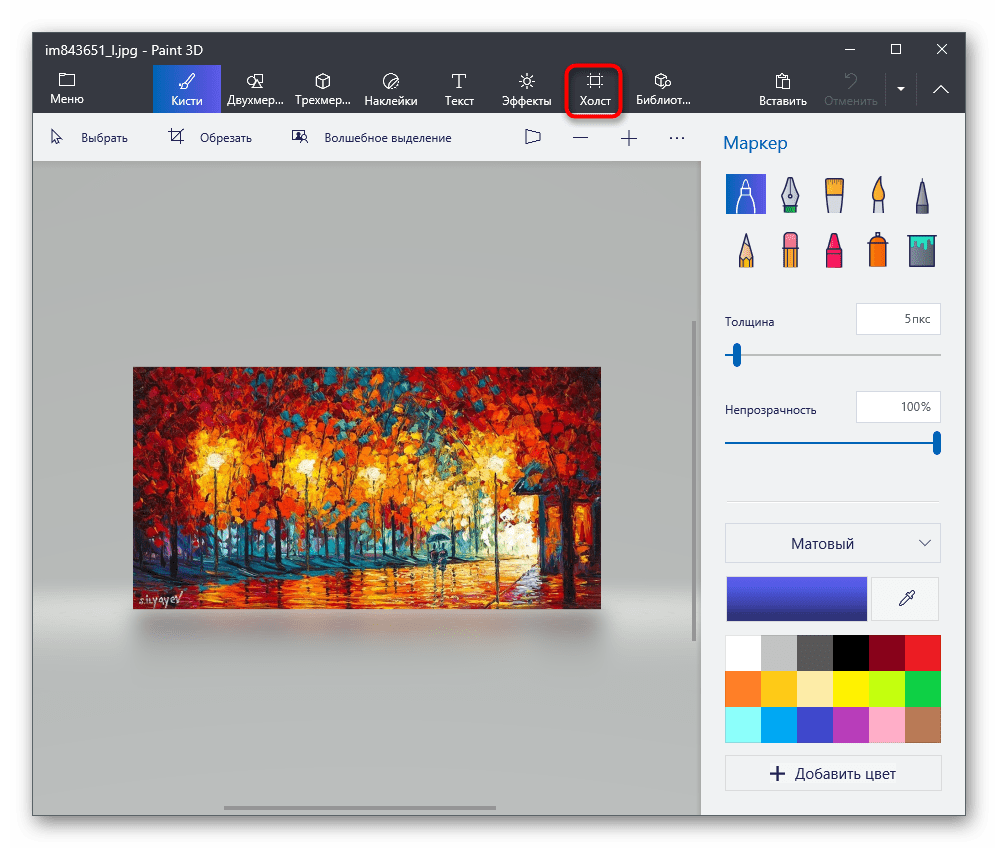Image resolution: width=998 pixels, height=848 pixels.
Task: Select the Fill bucket tool
Action: point(921,250)
